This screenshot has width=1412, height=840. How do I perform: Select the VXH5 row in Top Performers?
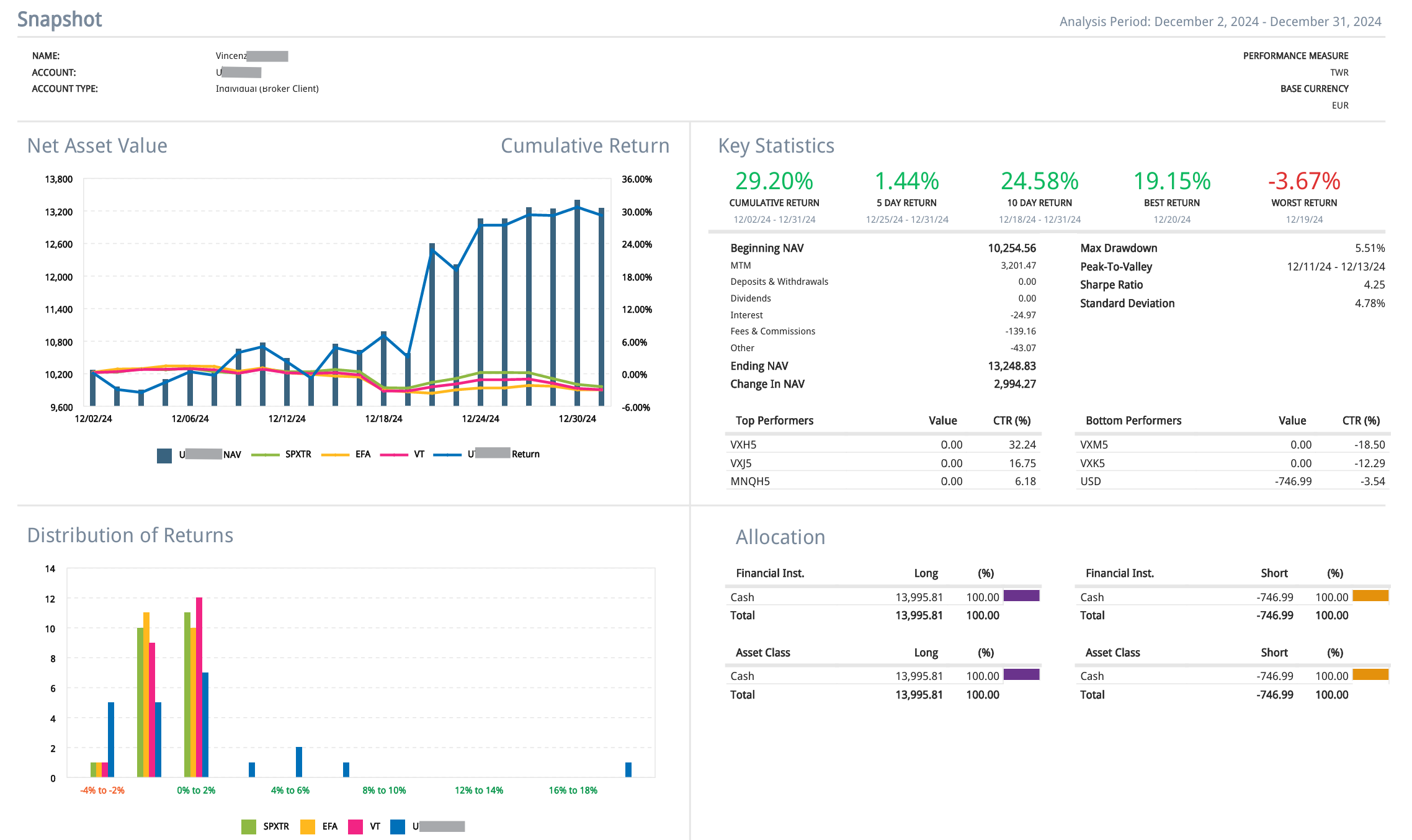(743, 445)
